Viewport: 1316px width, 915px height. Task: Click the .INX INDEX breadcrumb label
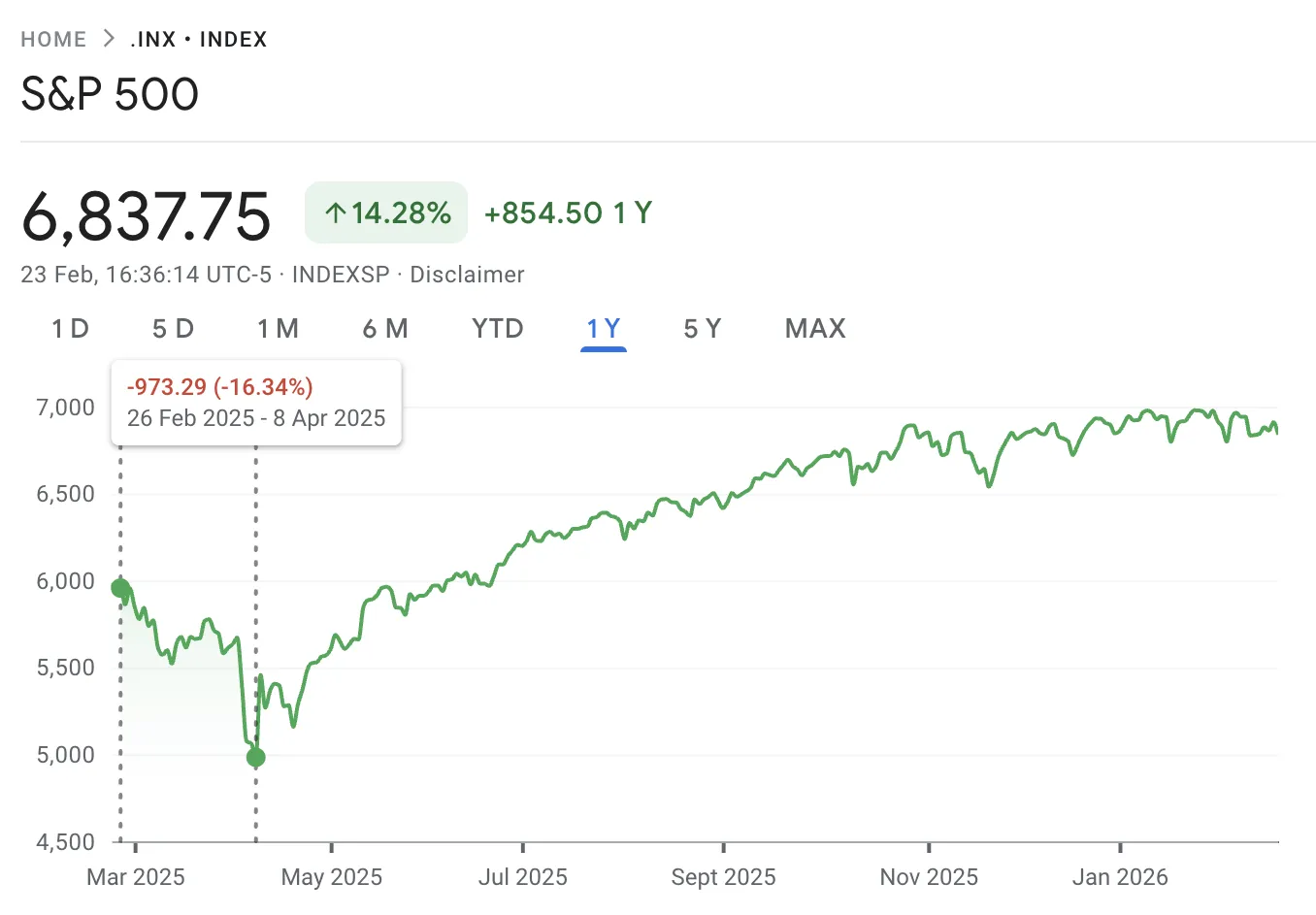[199, 39]
